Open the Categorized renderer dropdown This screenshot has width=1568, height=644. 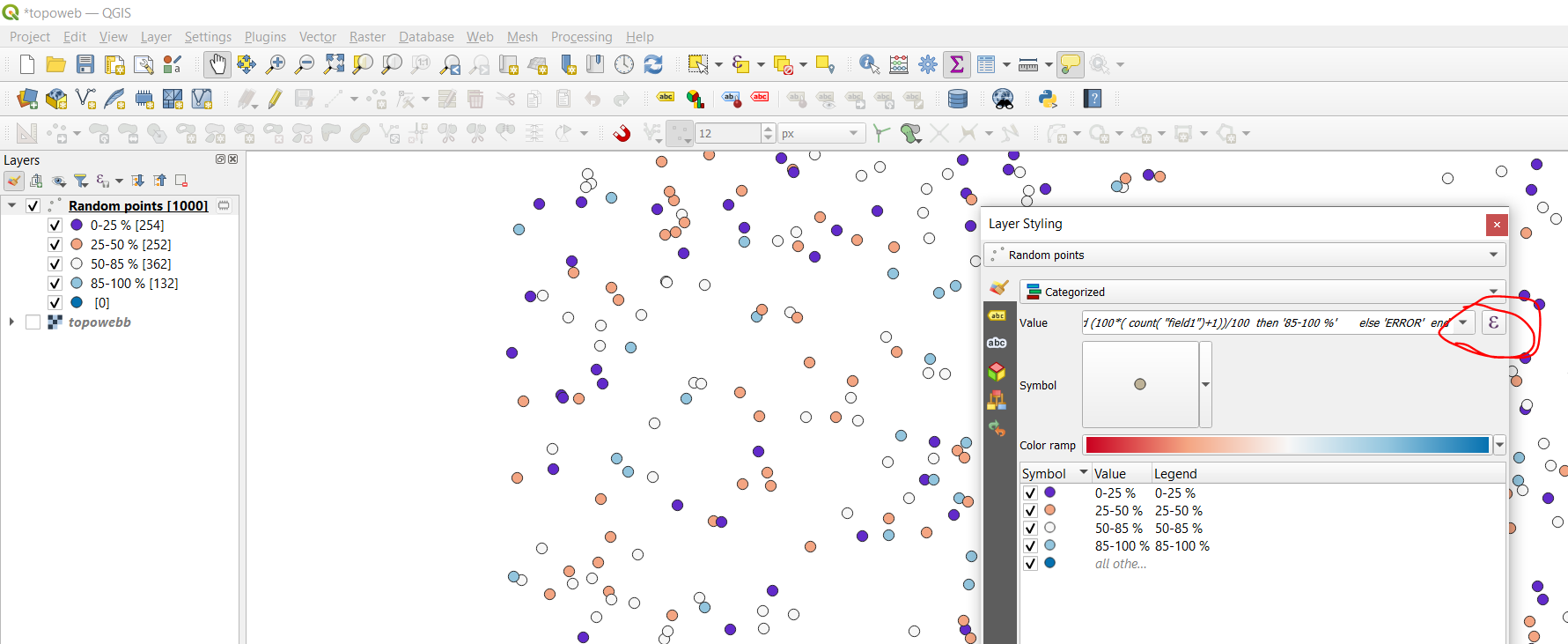[x=1262, y=292]
